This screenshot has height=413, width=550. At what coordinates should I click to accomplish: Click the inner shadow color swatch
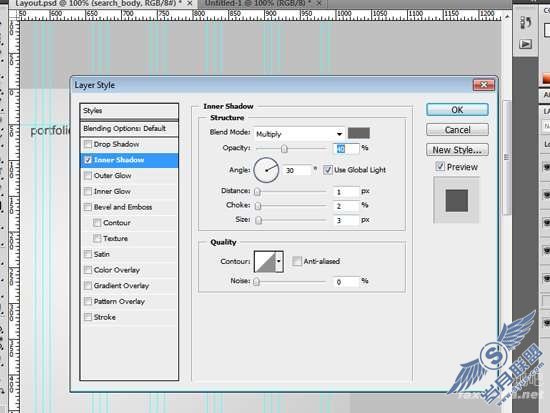pyautogui.click(x=358, y=133)
